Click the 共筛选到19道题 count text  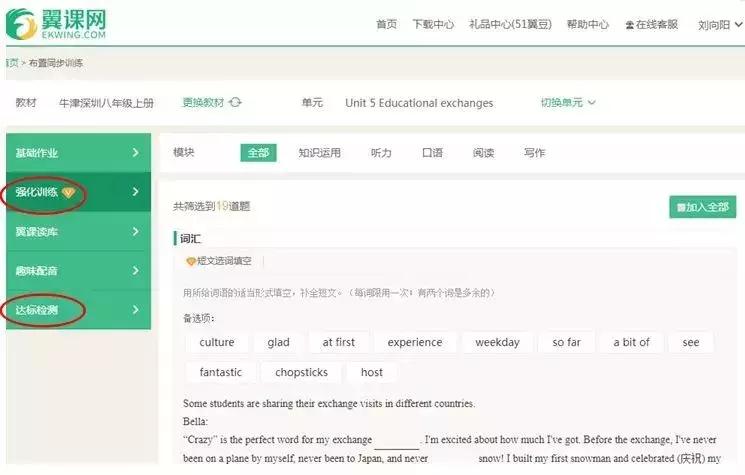211,206
